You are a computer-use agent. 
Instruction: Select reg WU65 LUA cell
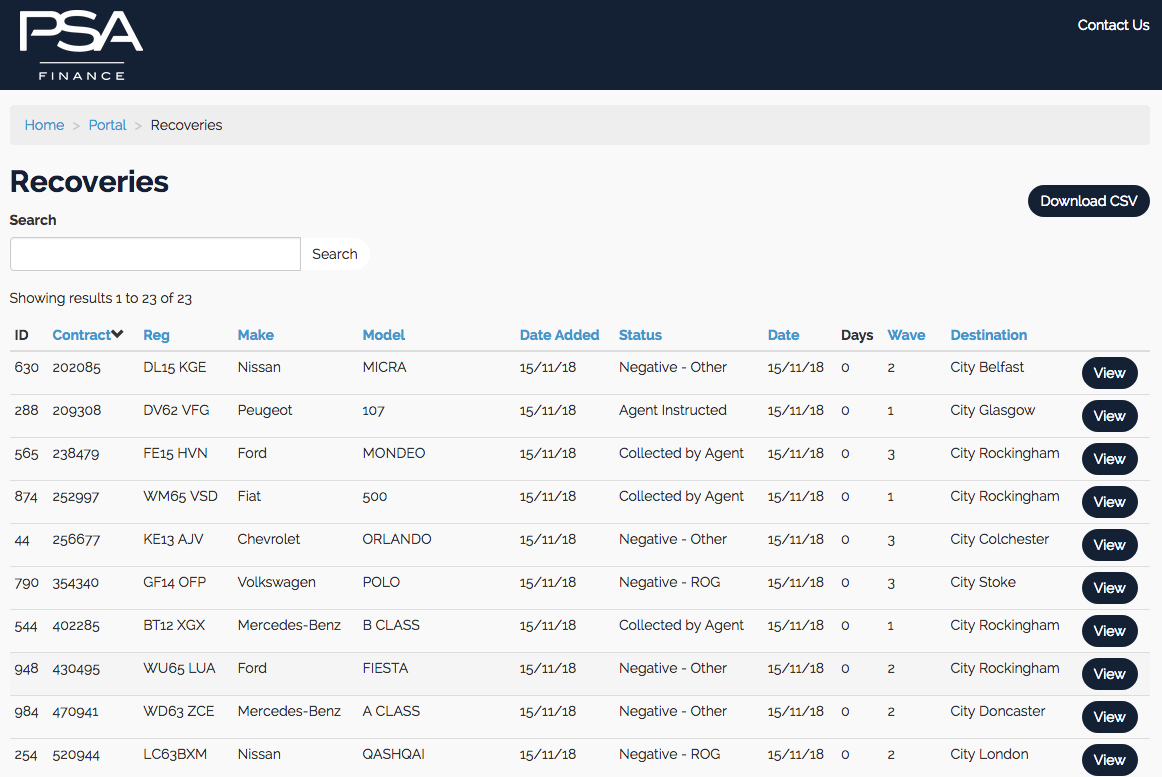179,668
